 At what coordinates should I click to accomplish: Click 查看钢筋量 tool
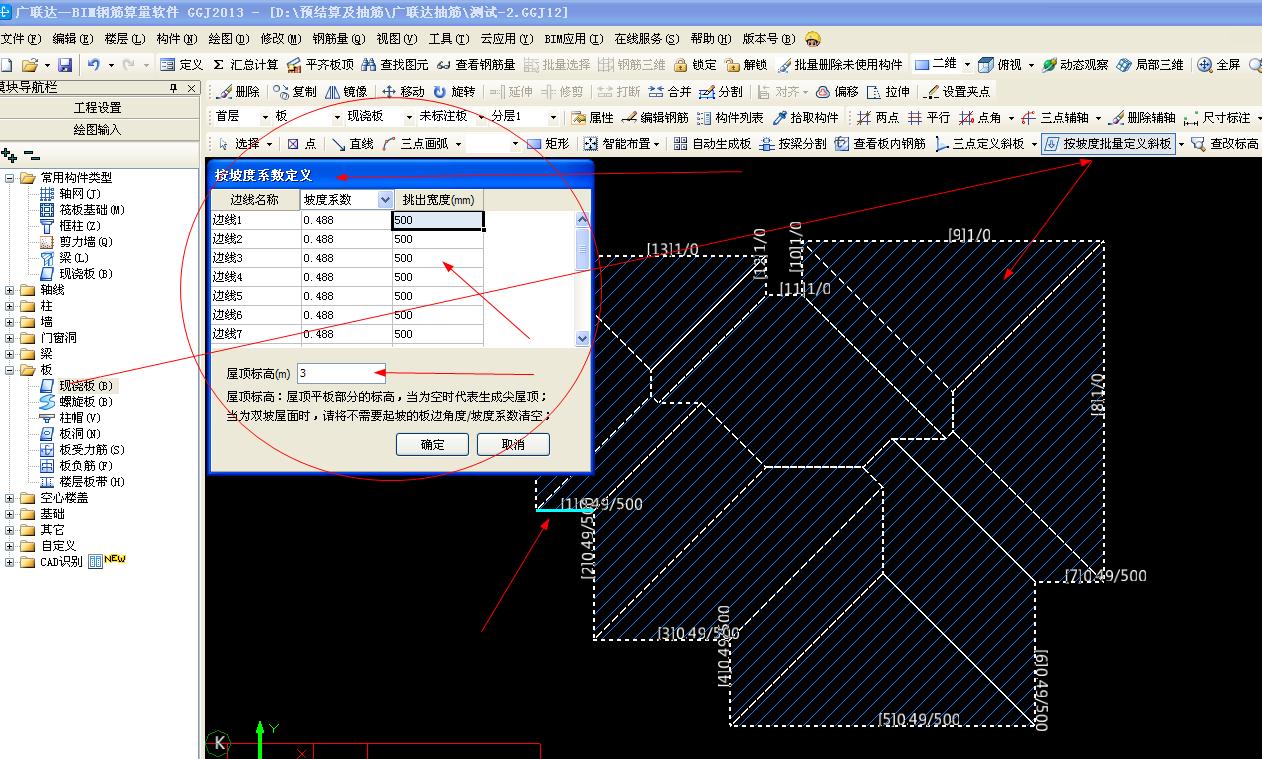476,65
